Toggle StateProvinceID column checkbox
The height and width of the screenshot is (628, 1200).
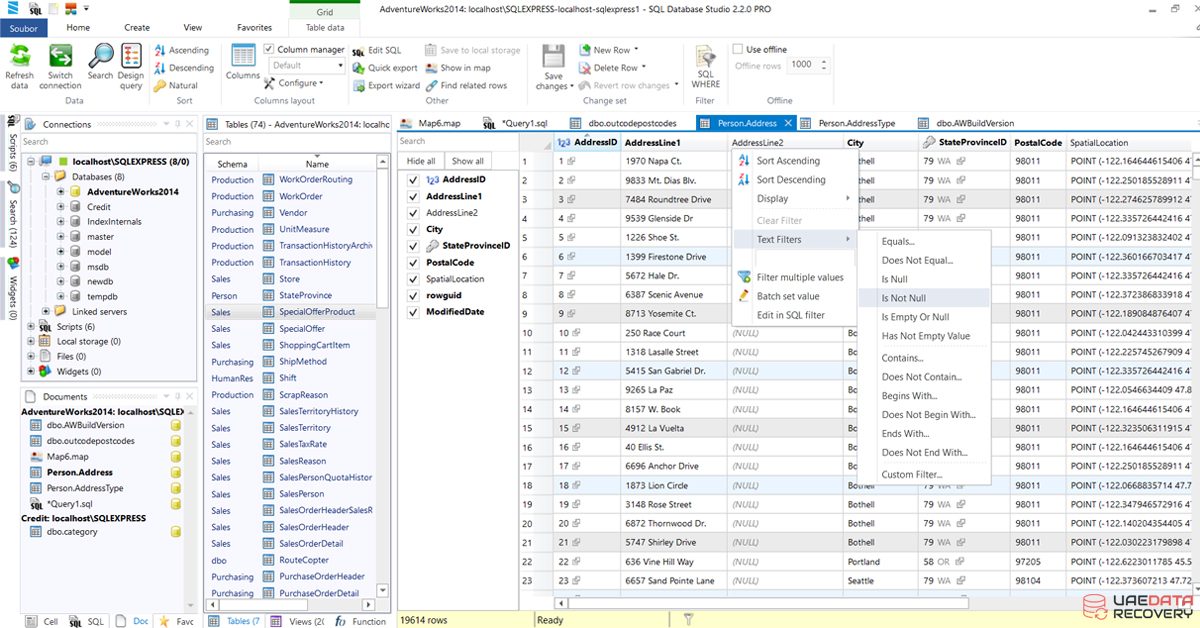point(413,246)
